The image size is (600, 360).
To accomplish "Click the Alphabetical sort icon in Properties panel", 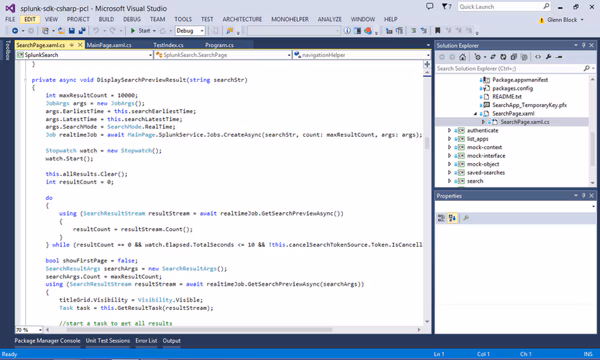I will pyautogui.click(x=452, y=218).
